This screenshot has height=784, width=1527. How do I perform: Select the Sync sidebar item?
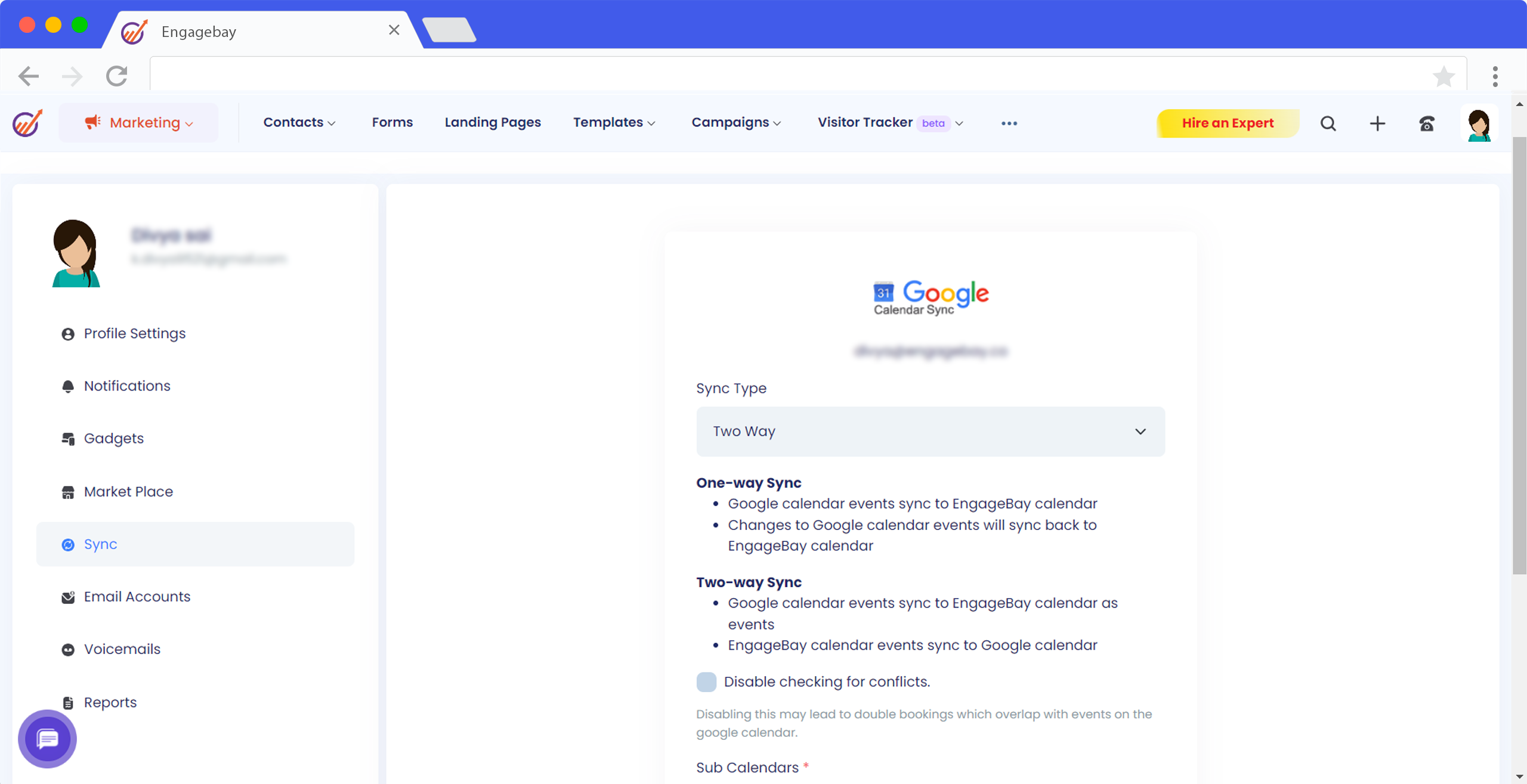pos(195,544)
